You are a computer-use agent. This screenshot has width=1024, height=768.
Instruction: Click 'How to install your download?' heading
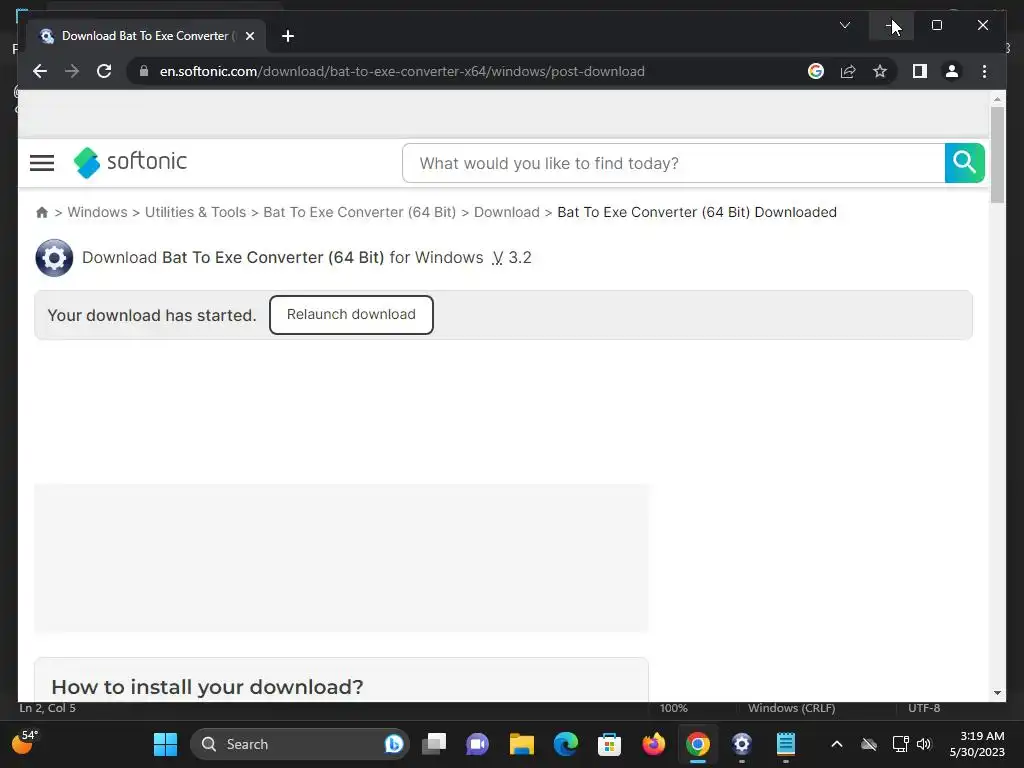(x=207, y=687)
